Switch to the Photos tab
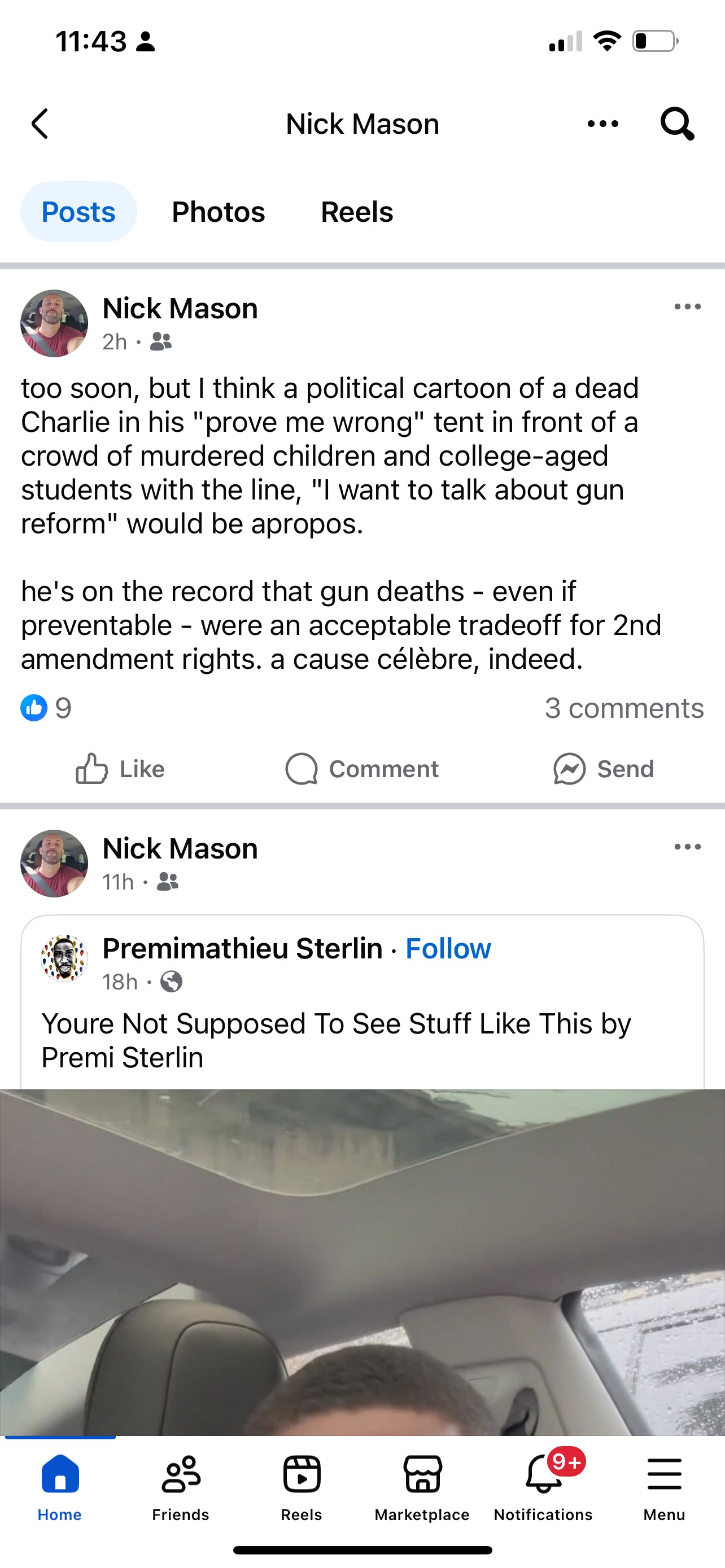Image resolution: width=725 pixels, height=1568 pixels. [x=218, y=212]
